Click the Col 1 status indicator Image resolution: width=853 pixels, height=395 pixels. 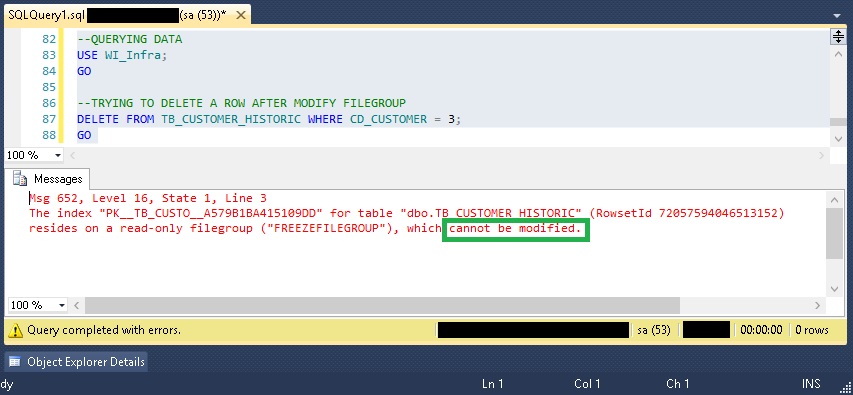click(x=587, y=384)
